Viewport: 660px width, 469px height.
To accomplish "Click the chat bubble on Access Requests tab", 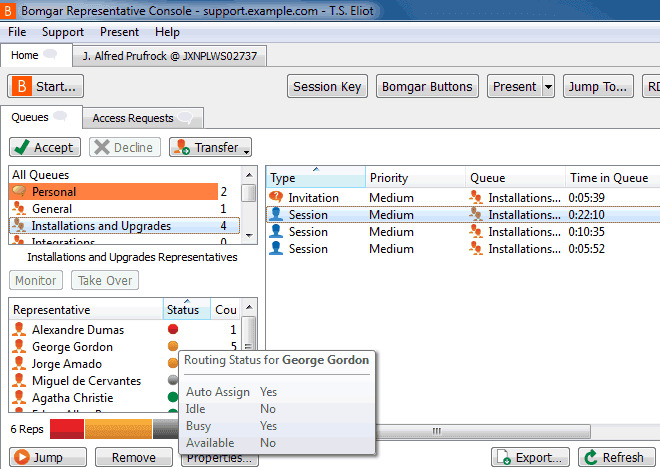I will (186, 117).
